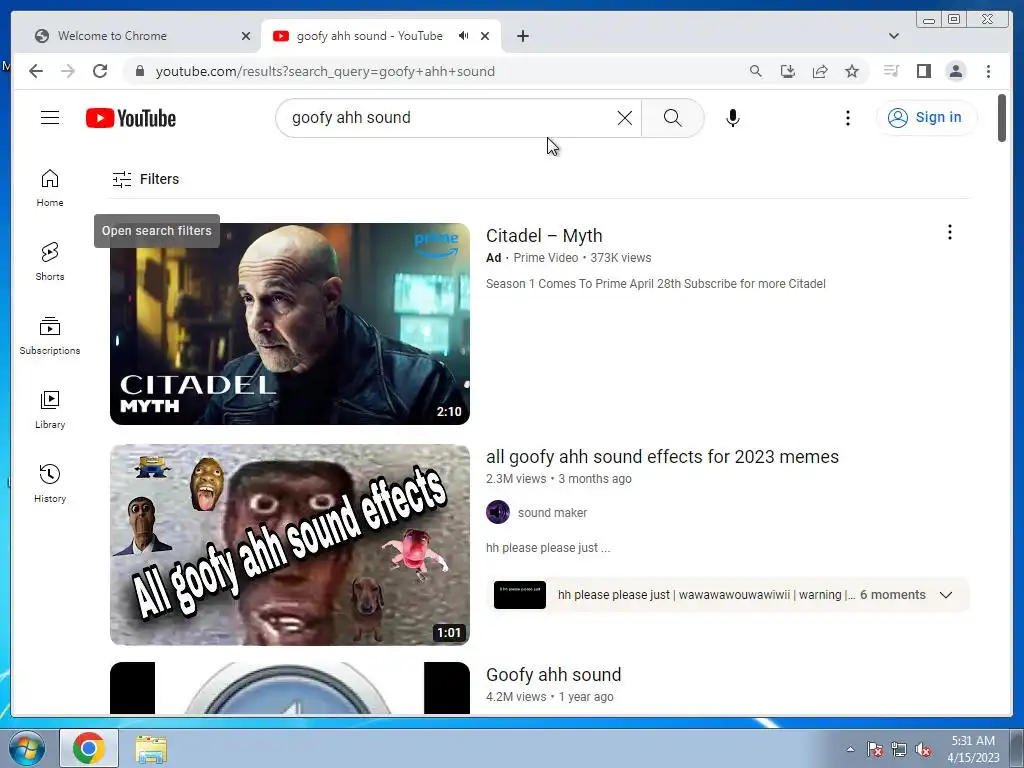Go back with the browser back arrow
This screenshot has width=1024, height=768.
pyautogui.click(x=36, y=71)
